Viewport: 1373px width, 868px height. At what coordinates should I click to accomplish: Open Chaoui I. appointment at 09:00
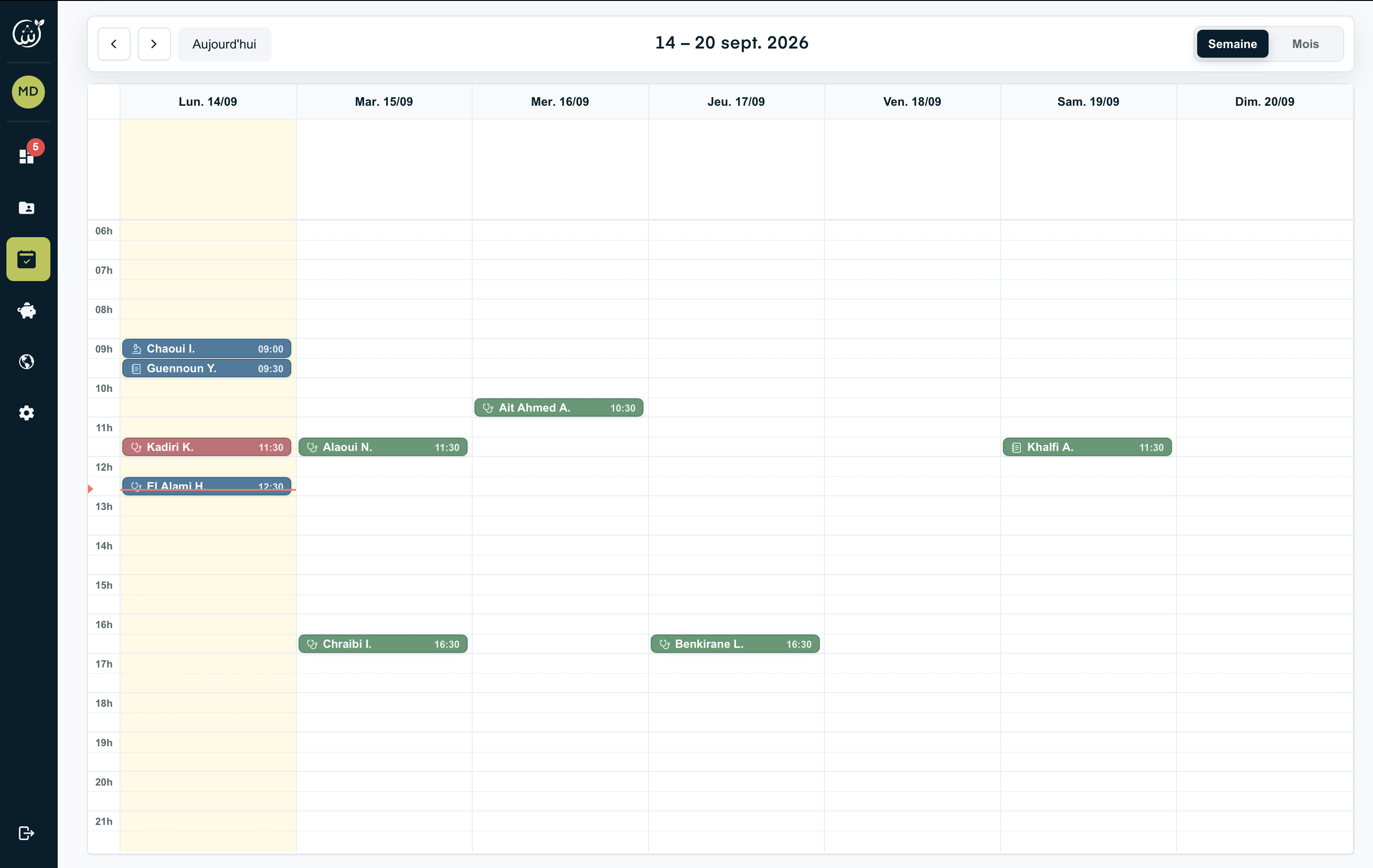coord(207,348)
